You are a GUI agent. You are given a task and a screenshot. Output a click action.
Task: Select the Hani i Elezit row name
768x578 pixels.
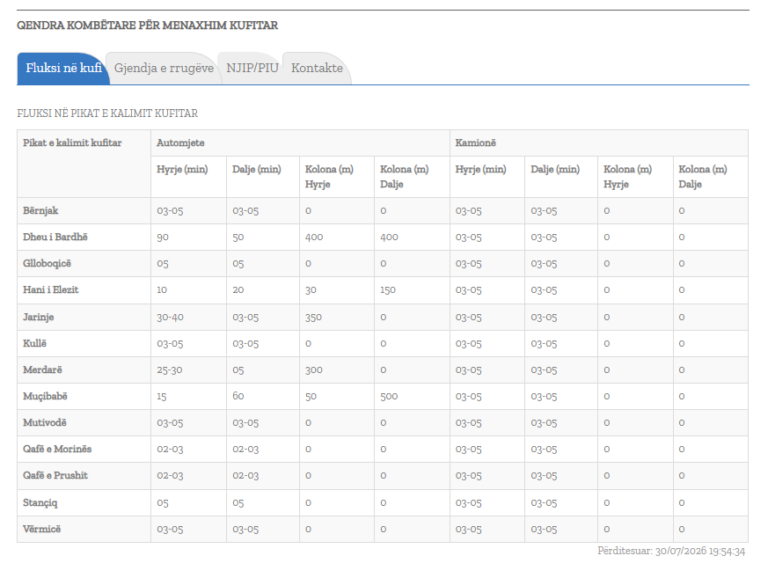(x=51, y=290)
